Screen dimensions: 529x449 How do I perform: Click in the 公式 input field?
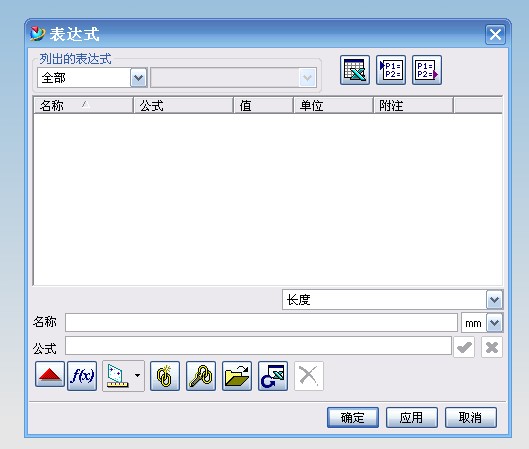[258, 346]
